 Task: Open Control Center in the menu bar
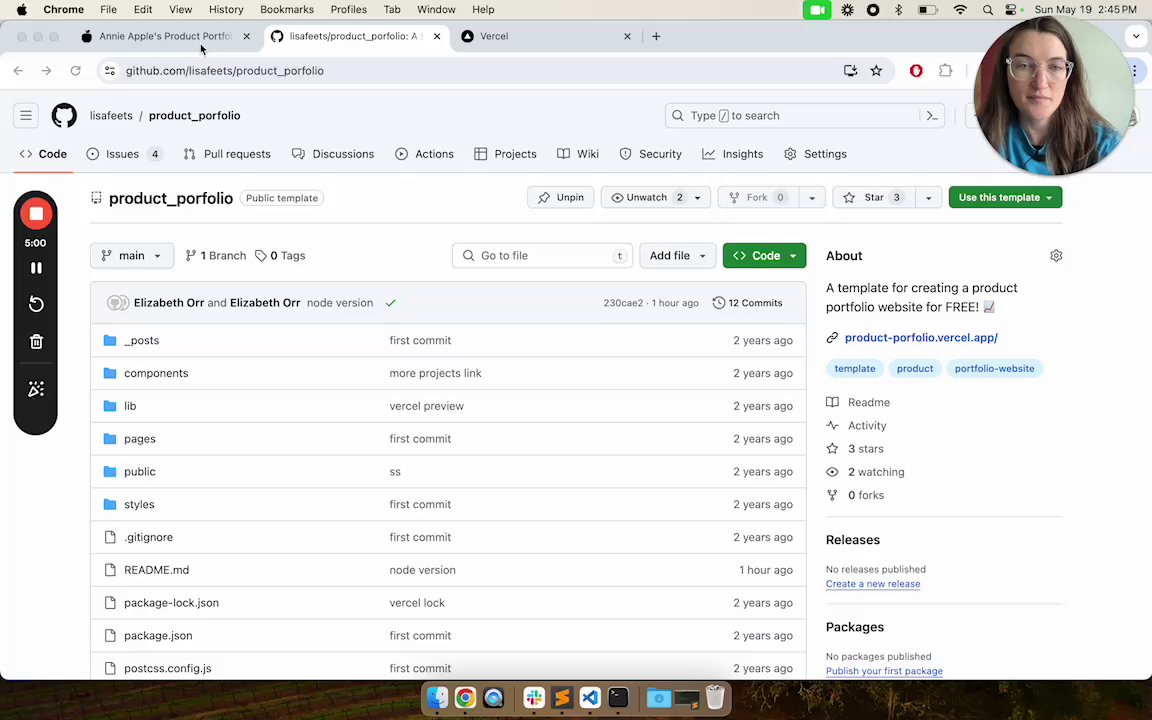[x=1012, y=10]
